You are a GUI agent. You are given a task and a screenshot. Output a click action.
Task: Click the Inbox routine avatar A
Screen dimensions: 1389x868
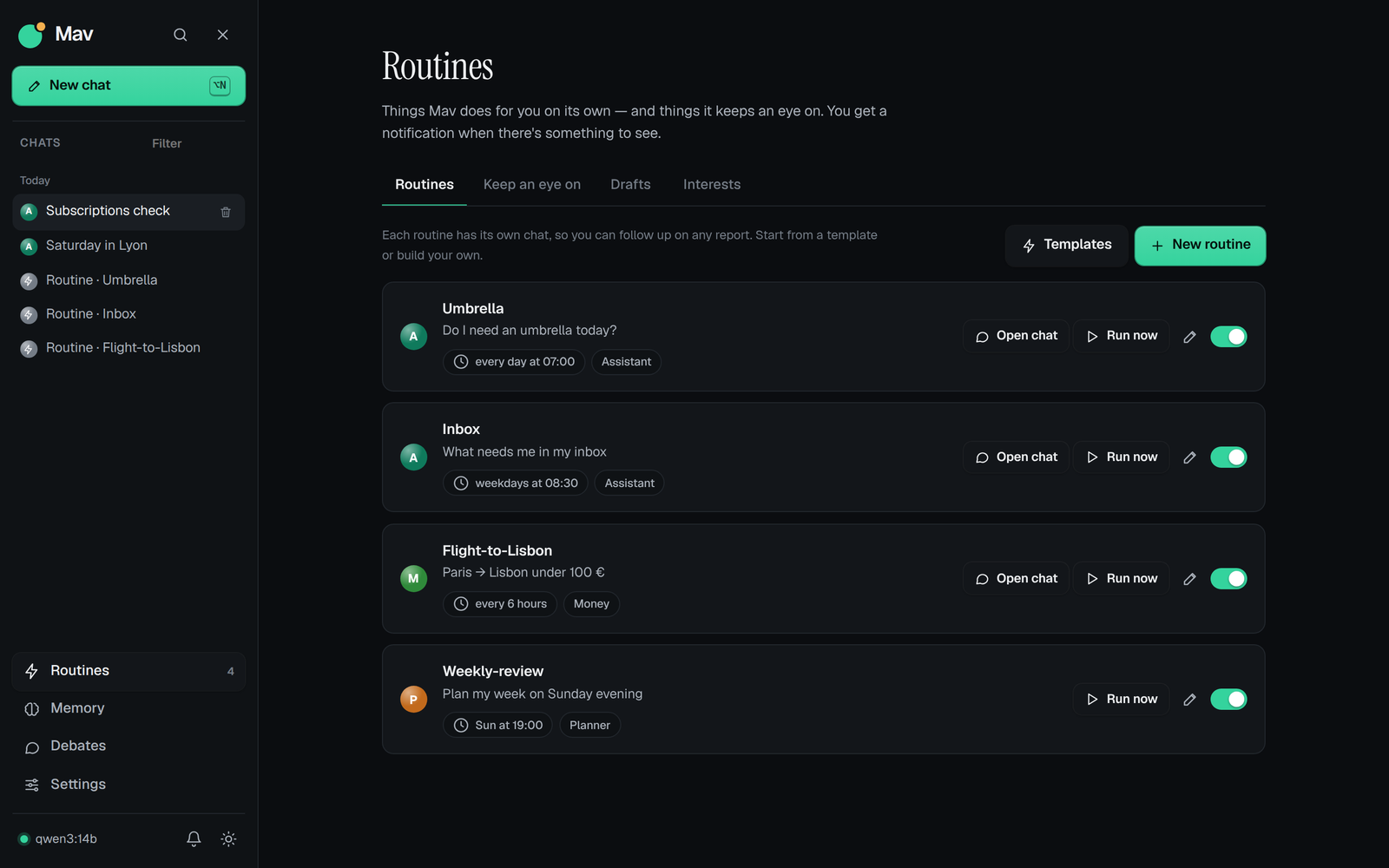(413, 457)
